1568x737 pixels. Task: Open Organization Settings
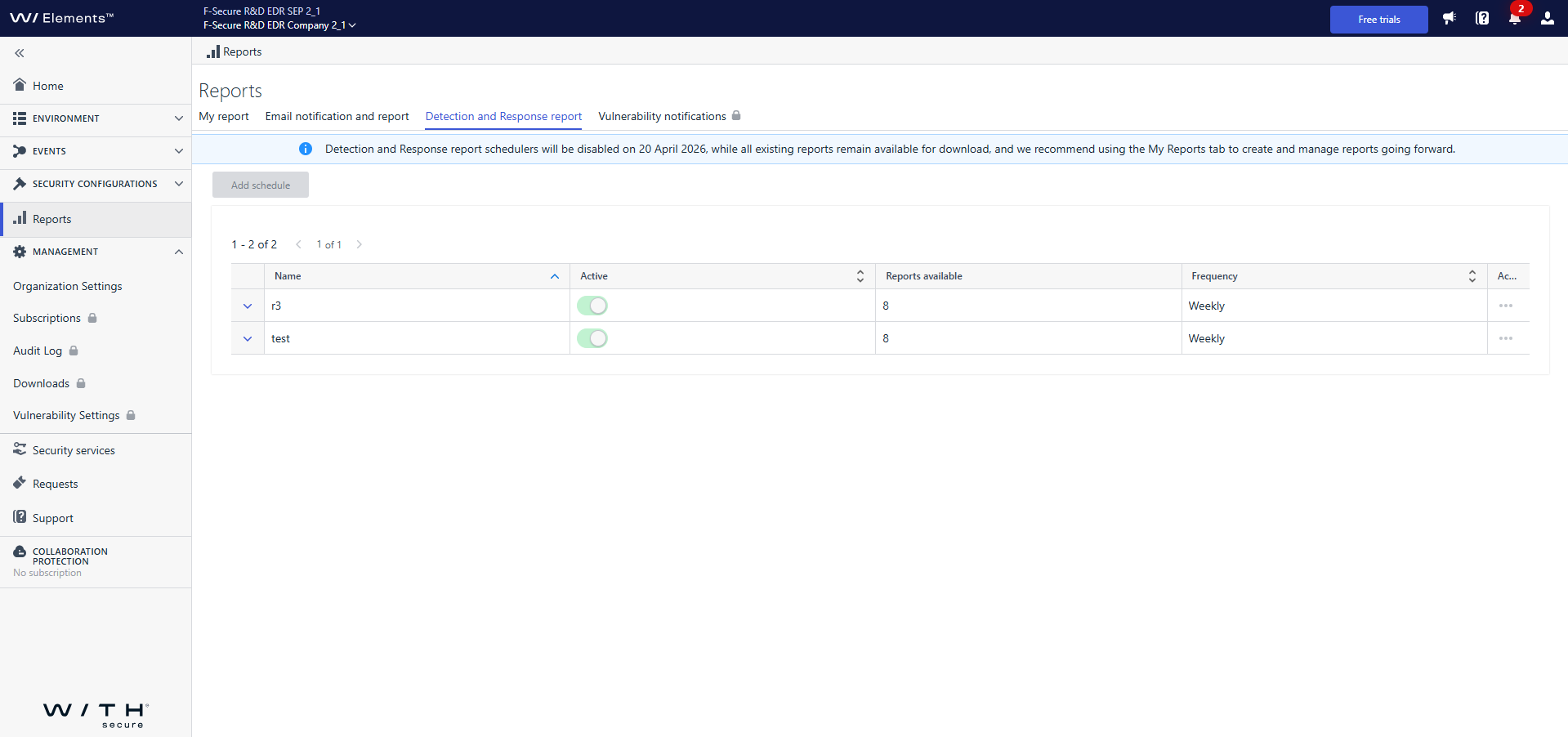tap(68, 286)
